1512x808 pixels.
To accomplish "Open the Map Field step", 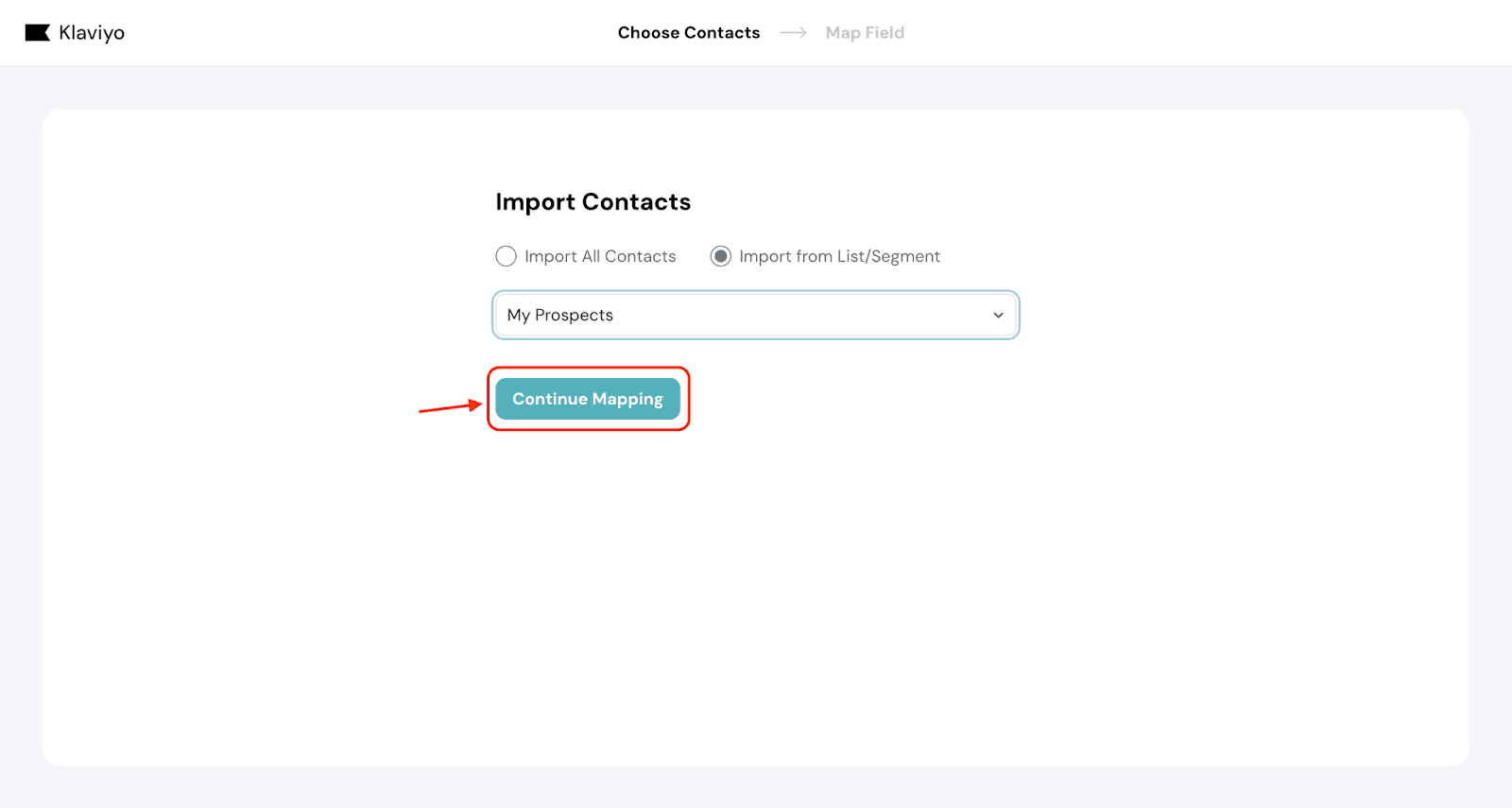I will click(864, 33).
